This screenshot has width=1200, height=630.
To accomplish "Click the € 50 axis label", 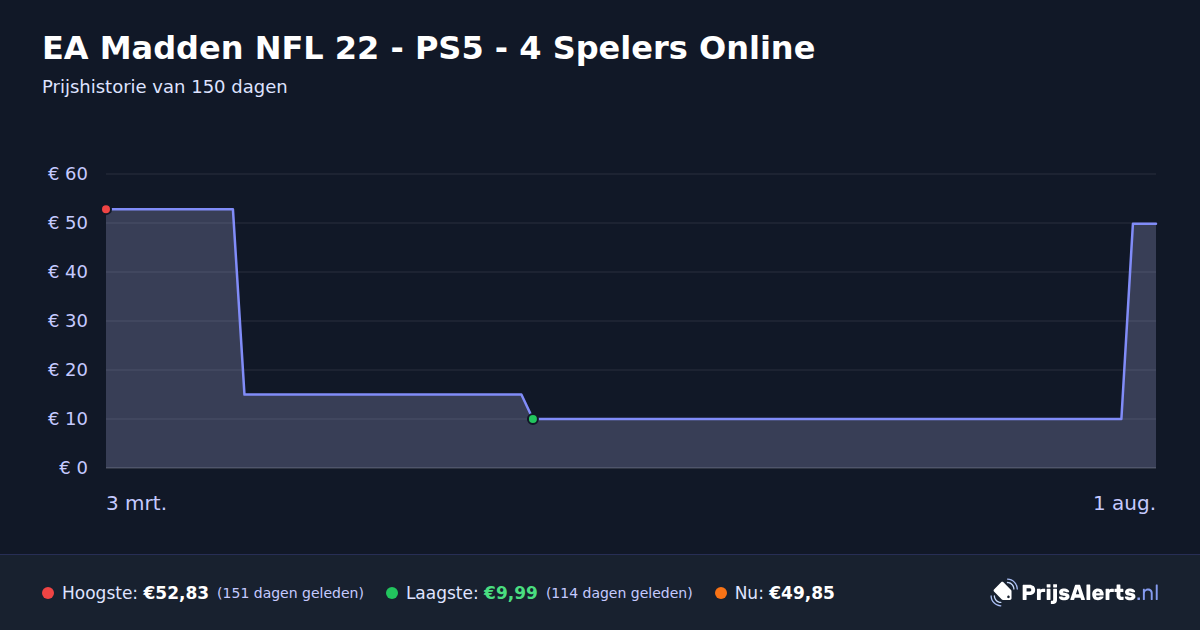I will (x=68, y=223).
